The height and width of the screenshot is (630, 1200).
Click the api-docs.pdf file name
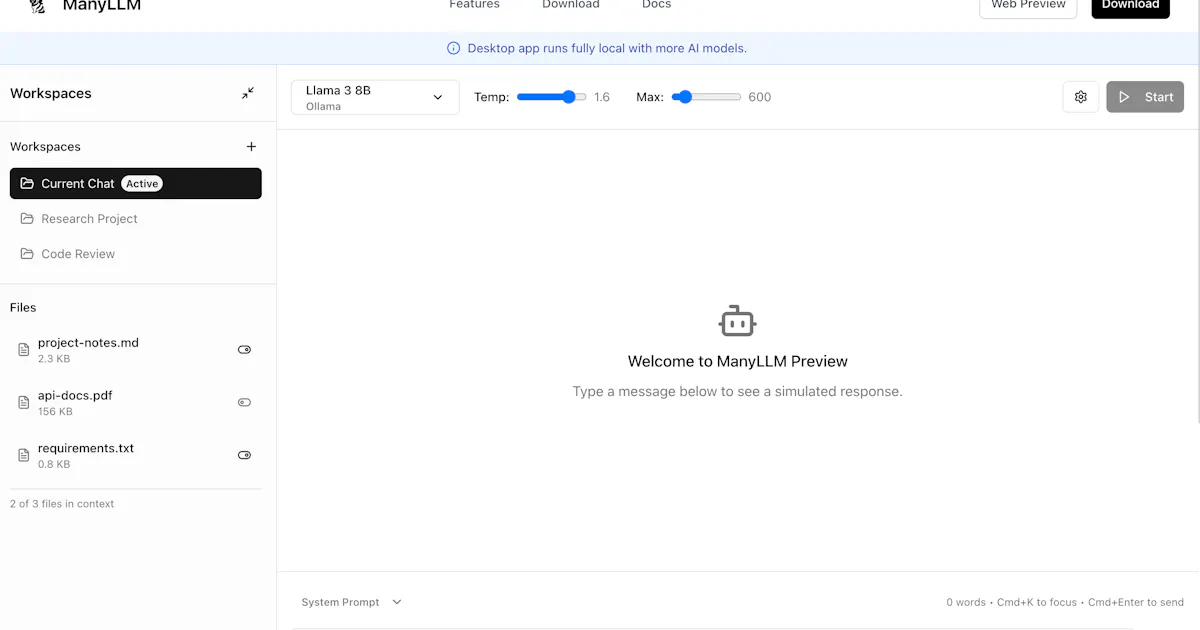tap(75, 395)
